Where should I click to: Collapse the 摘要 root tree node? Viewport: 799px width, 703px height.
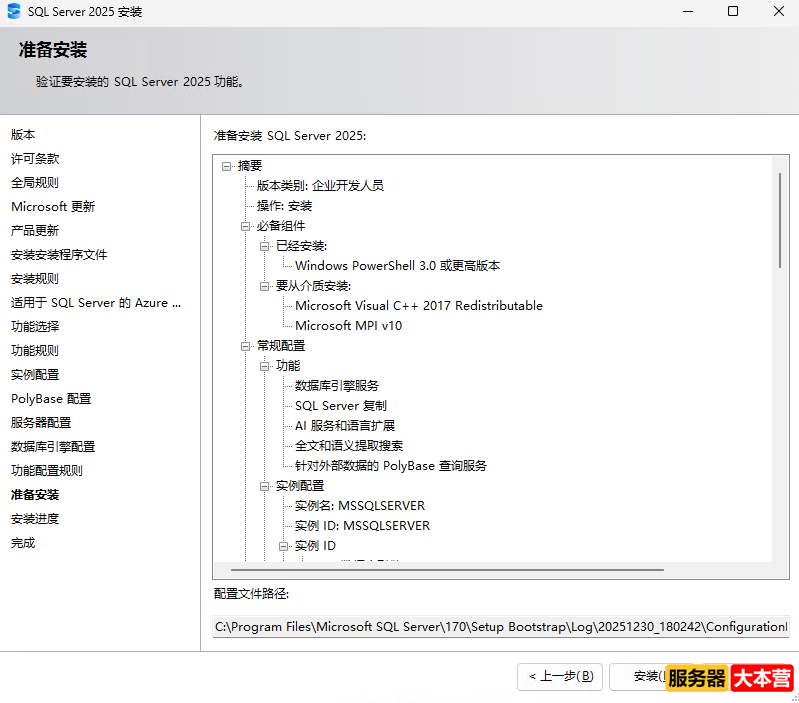click(226, 166)
